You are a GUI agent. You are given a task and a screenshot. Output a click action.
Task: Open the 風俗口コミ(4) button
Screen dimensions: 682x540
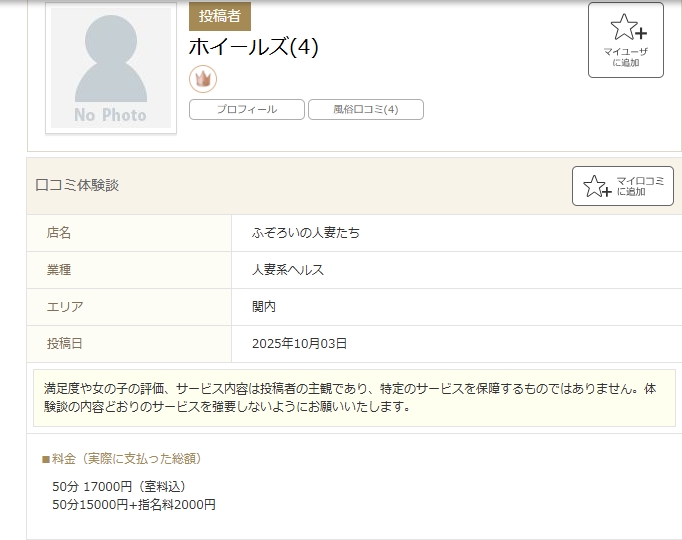coord(365,110)
